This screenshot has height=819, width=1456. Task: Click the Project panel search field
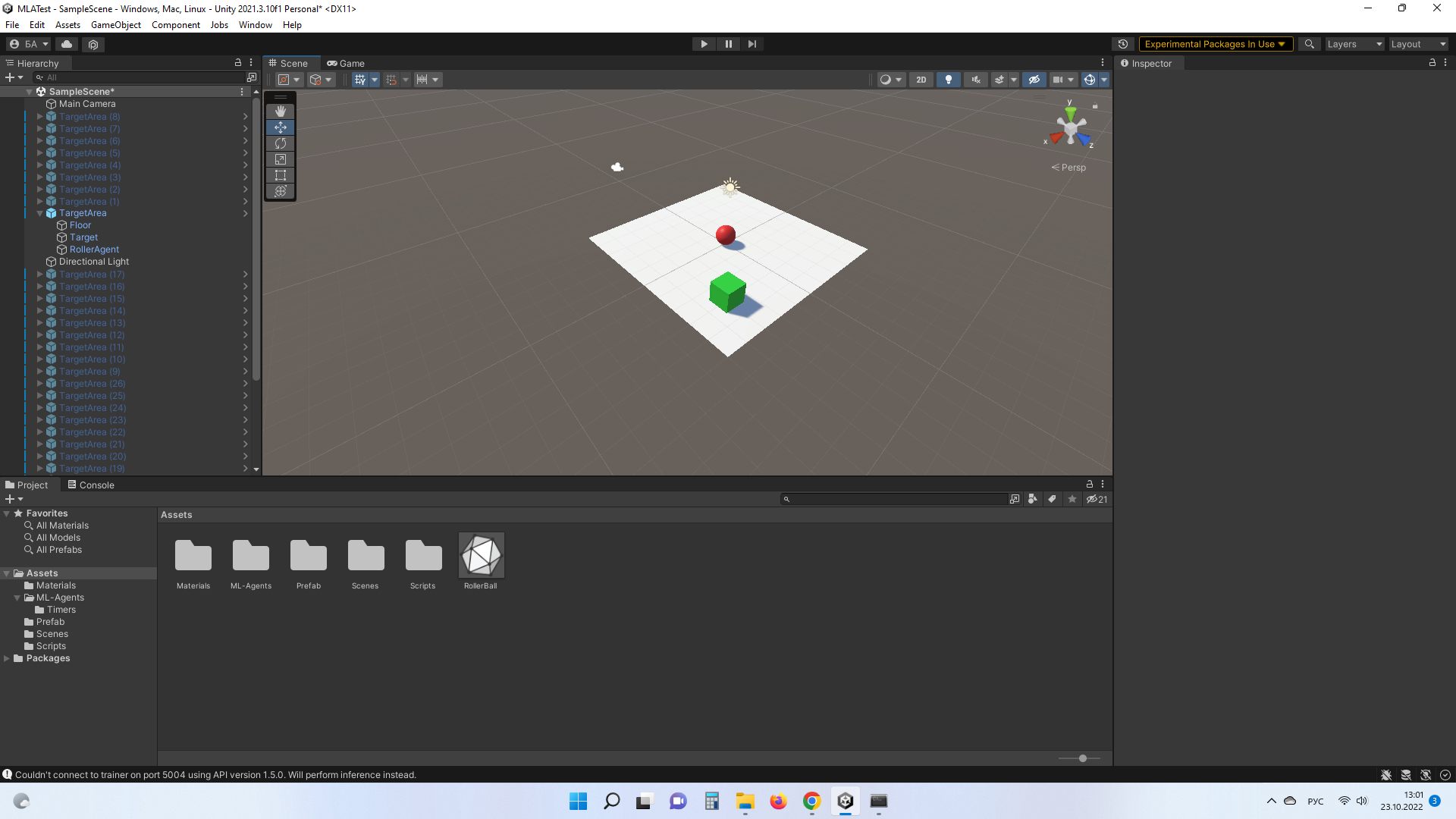895,499
